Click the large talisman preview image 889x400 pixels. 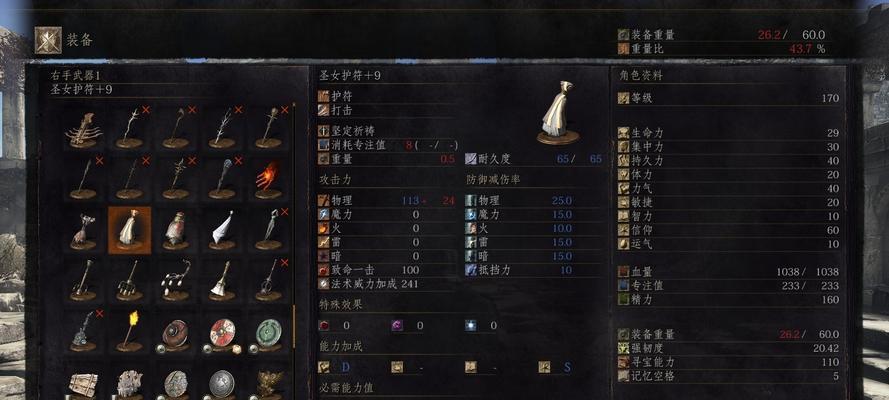coord(558,113)
